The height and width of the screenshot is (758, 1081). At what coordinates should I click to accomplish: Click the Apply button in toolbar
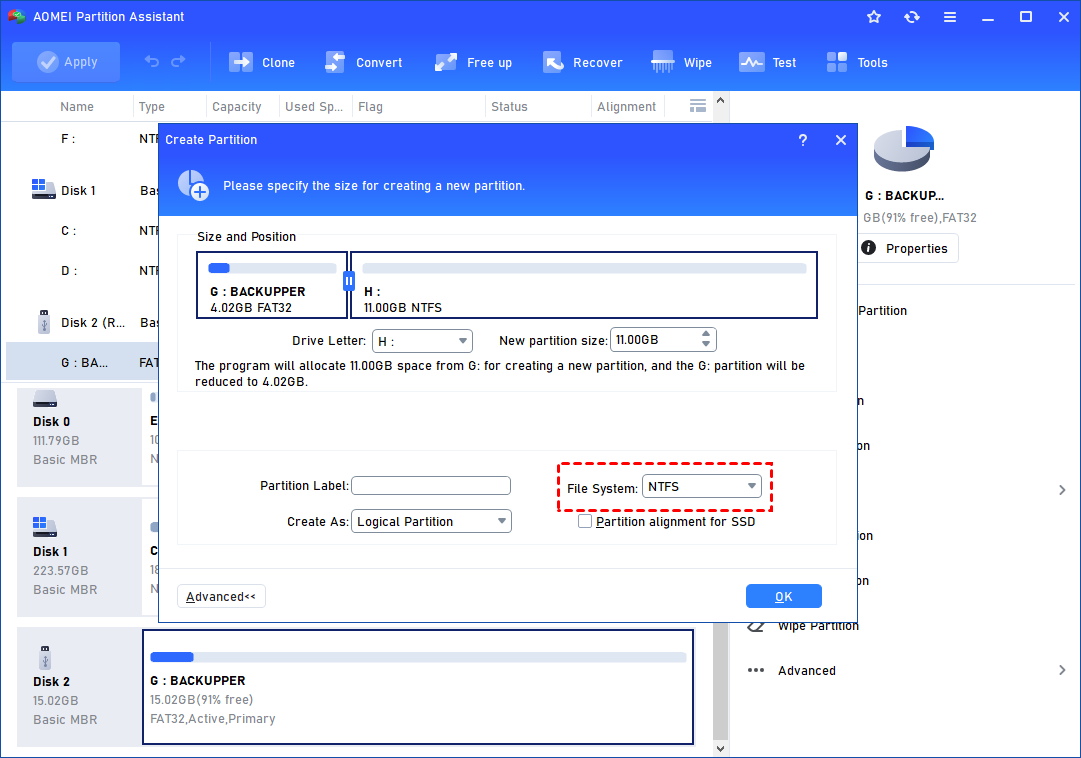coord(66,62)
